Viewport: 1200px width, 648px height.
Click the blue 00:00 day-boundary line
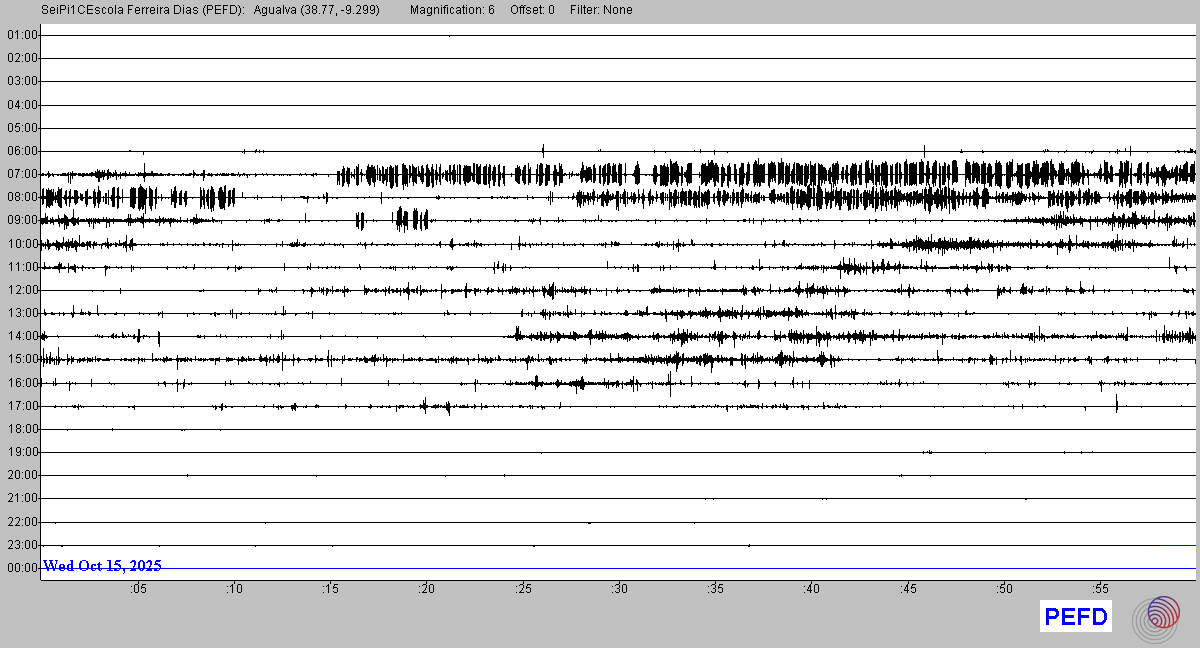700,568
